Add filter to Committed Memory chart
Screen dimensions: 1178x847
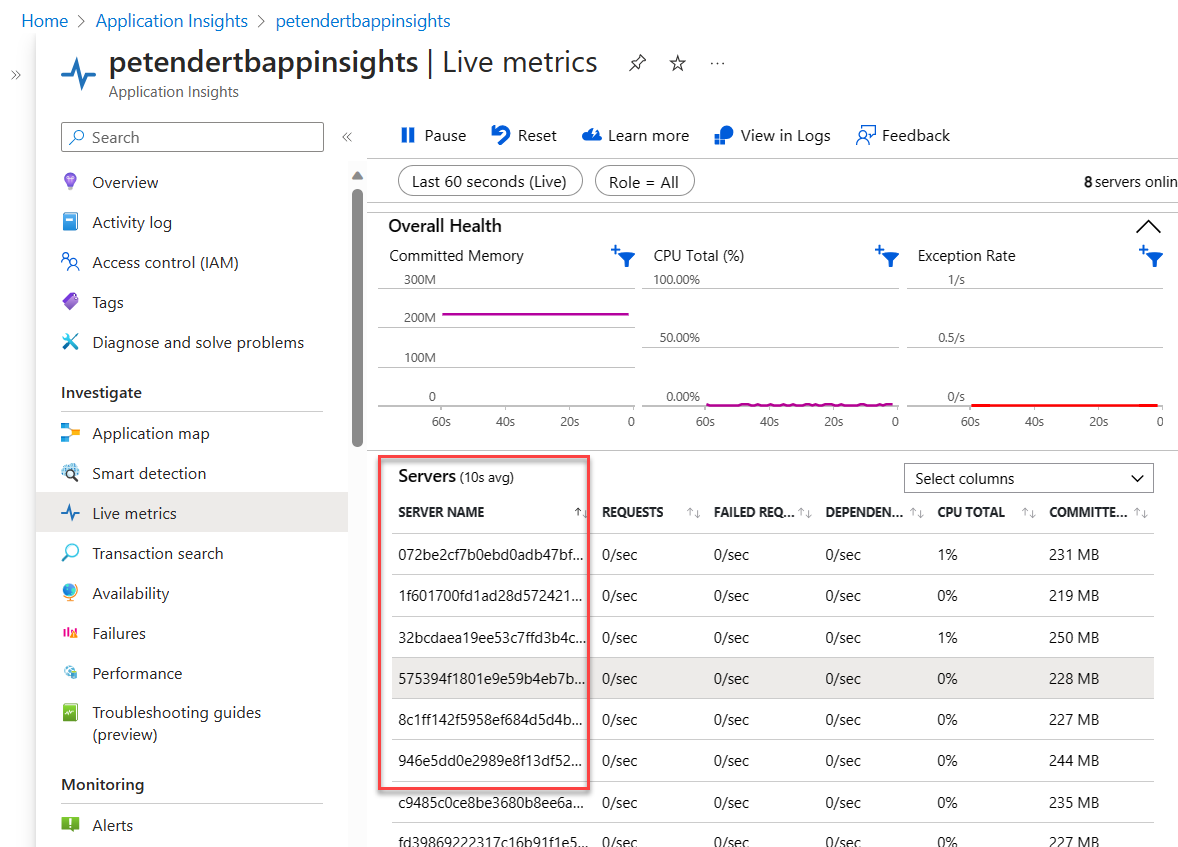click(623, 256)
